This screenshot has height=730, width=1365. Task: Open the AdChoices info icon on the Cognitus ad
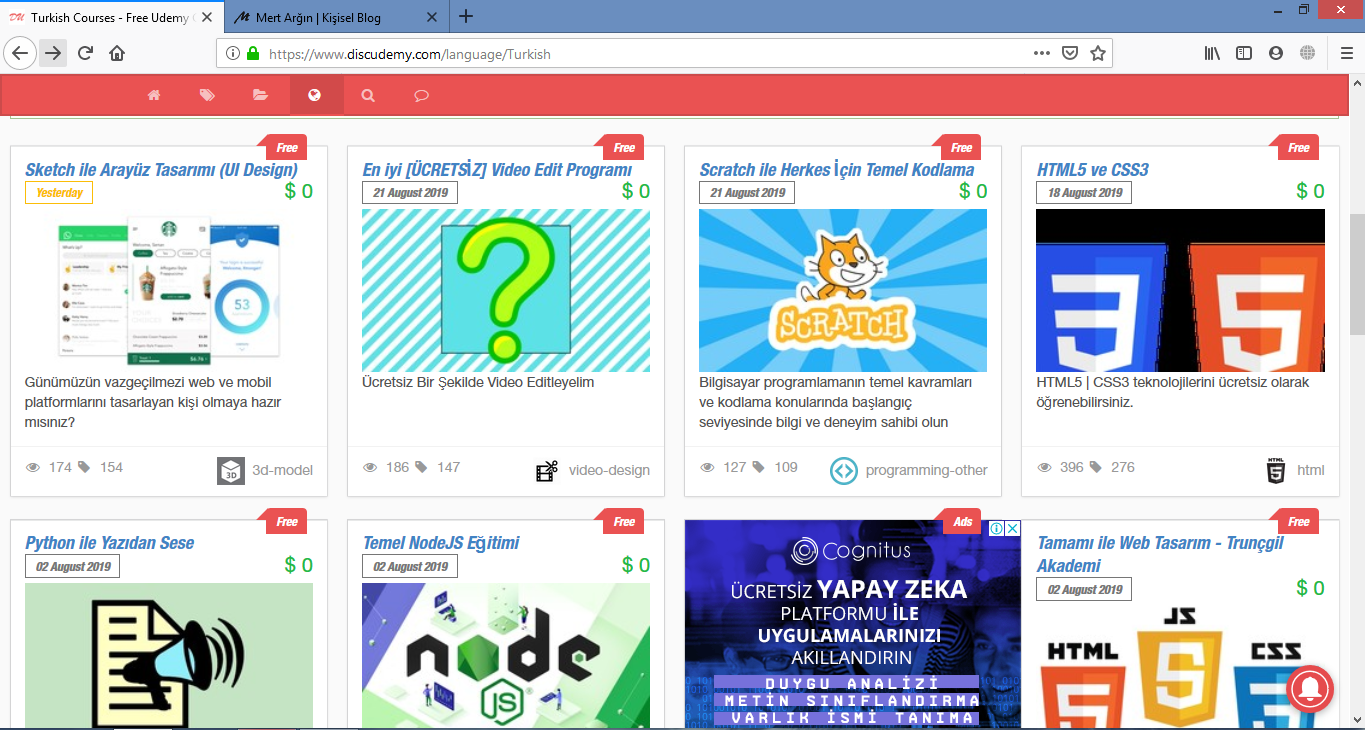point(997,528)
